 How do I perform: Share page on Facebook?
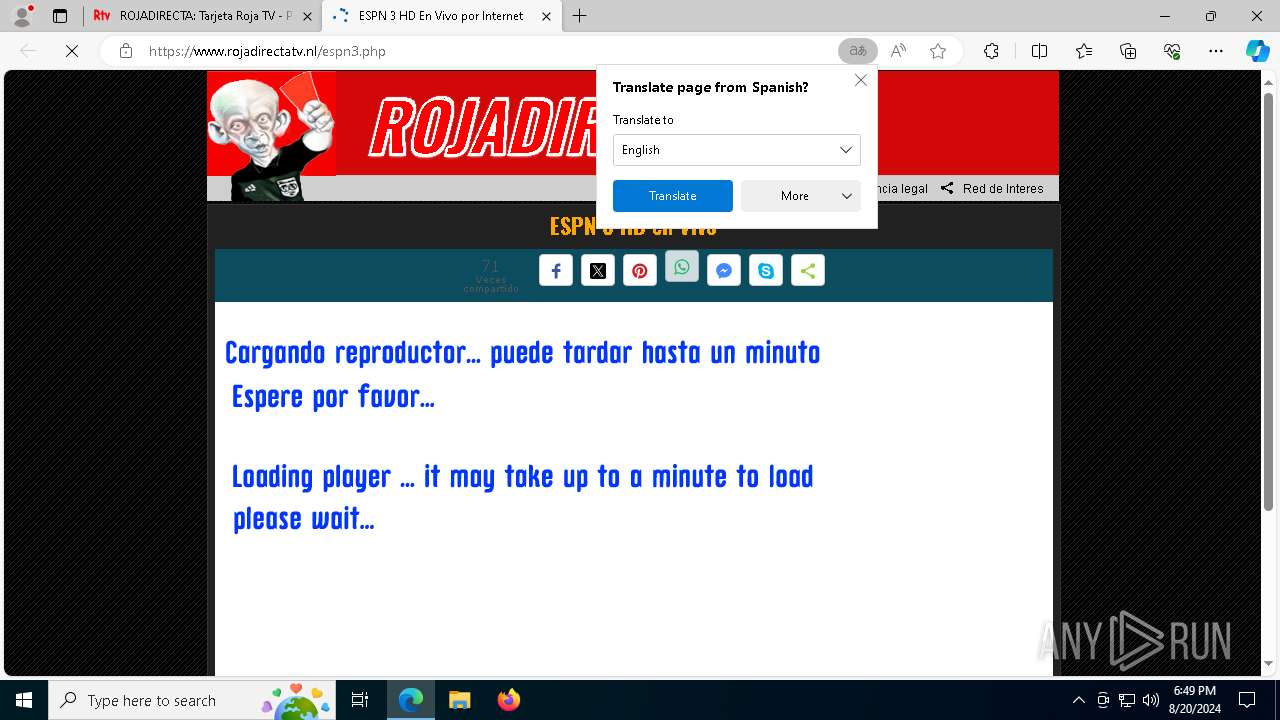556,271
